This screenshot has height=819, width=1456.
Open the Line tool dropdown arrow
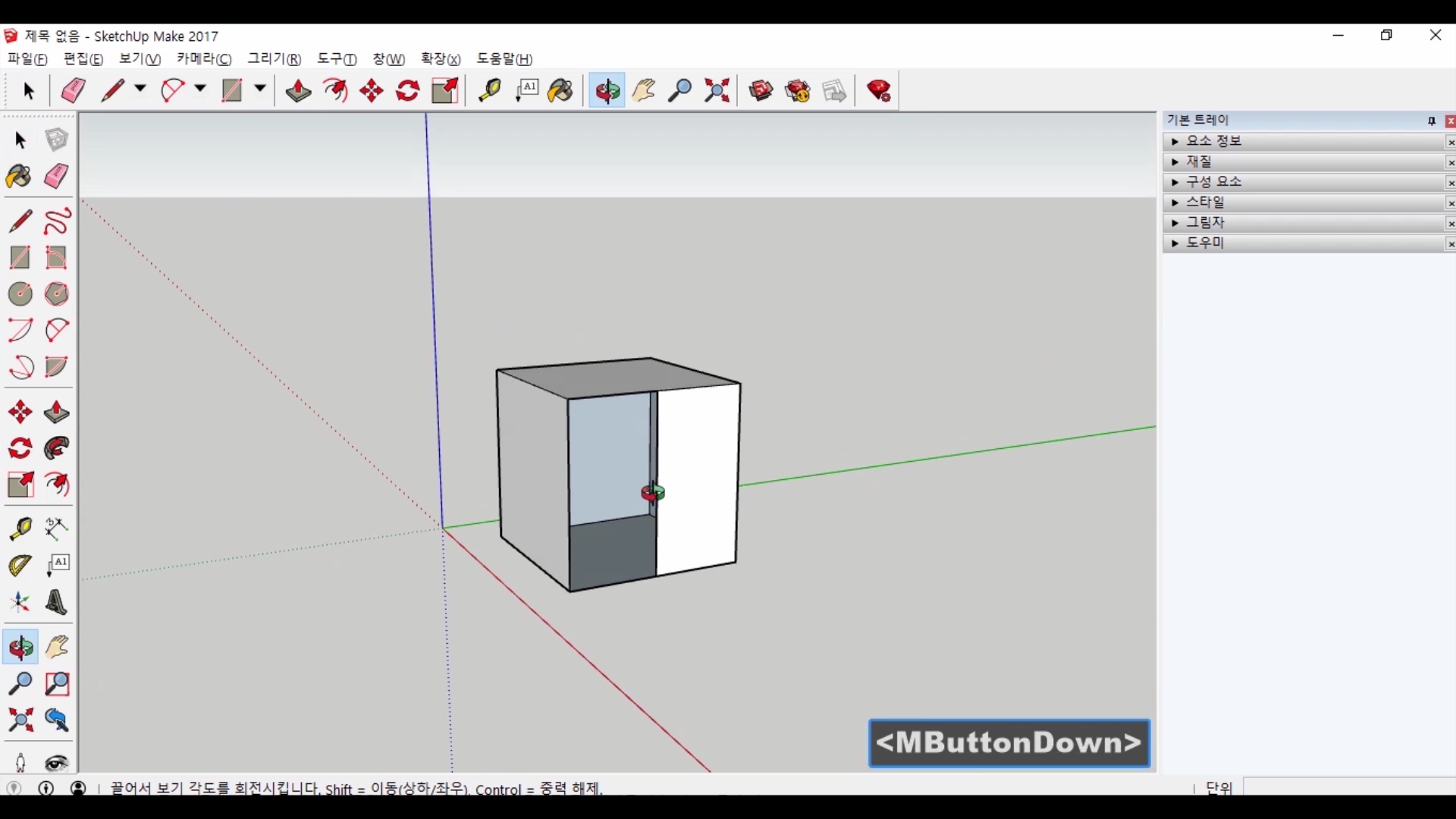click(140, 89)
